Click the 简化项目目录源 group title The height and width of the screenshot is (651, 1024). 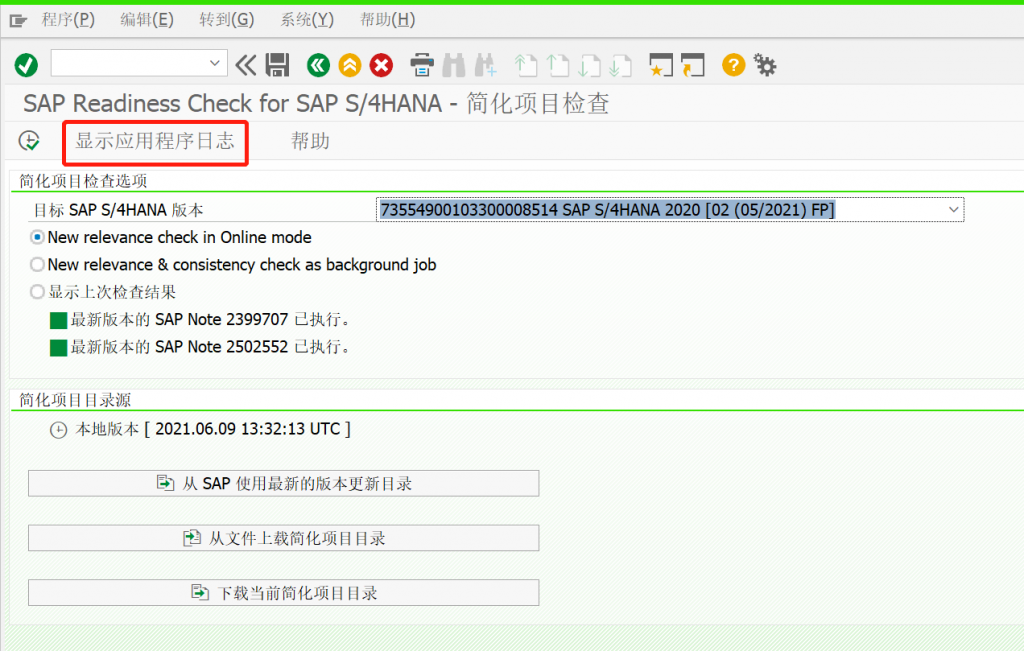pos(75,400)
